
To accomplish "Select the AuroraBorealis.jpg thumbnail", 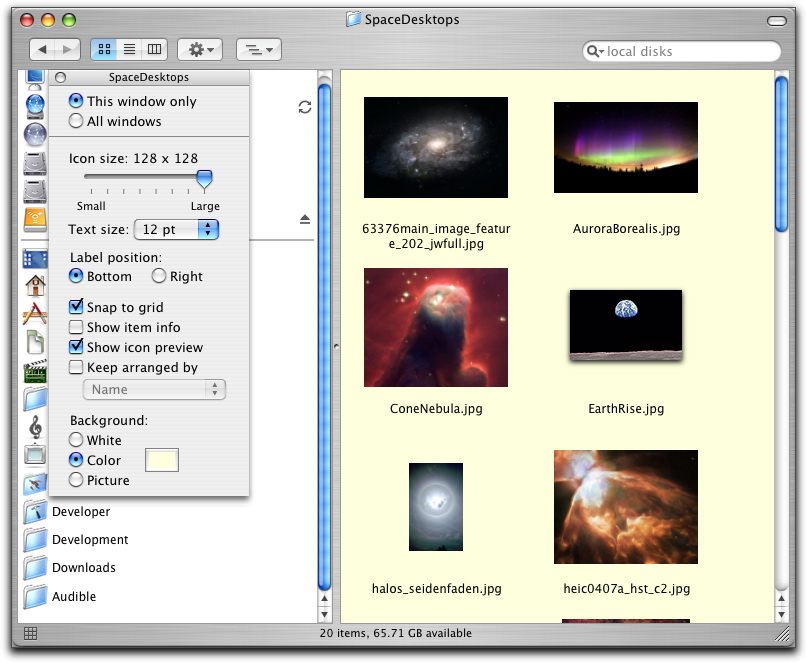I will click(626, 147).
